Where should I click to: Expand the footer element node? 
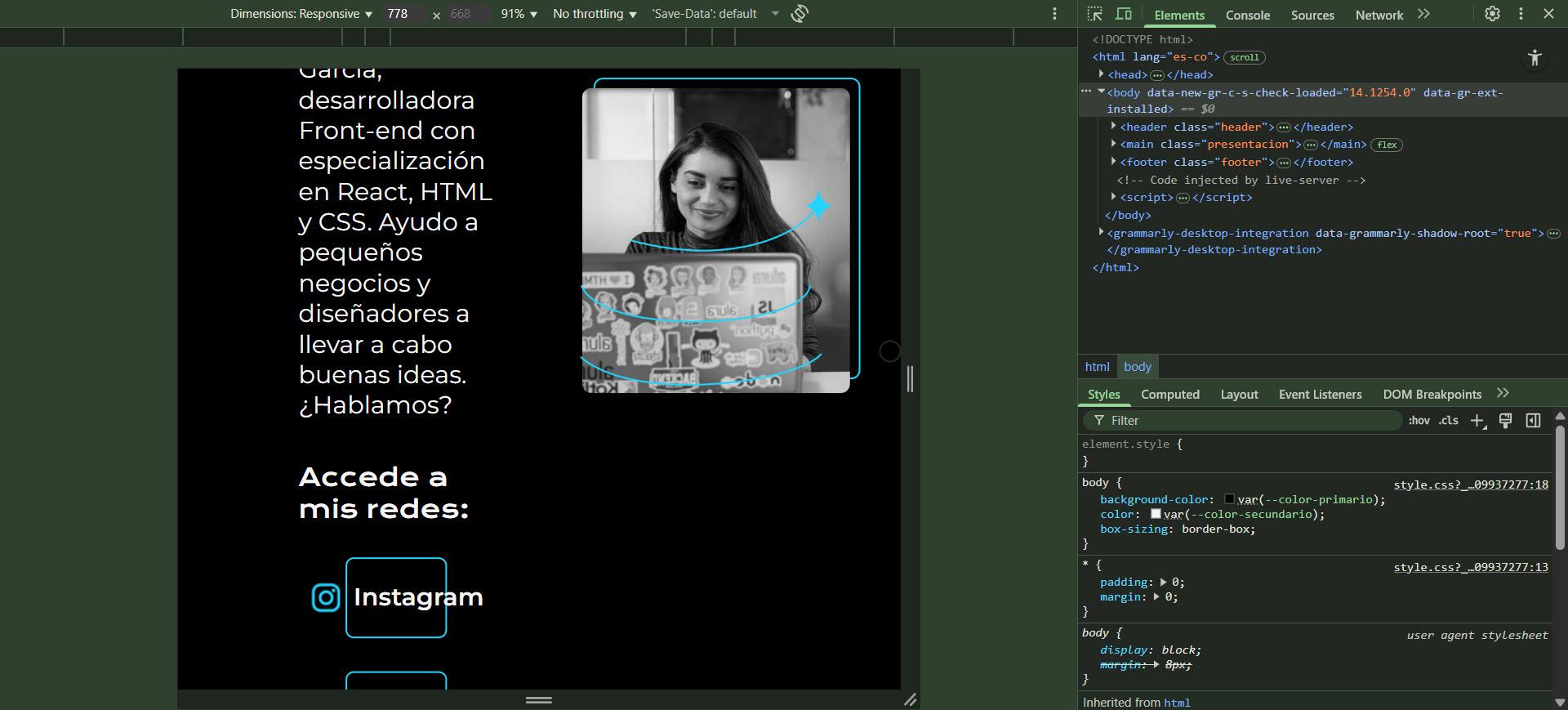pos(1114,162)
